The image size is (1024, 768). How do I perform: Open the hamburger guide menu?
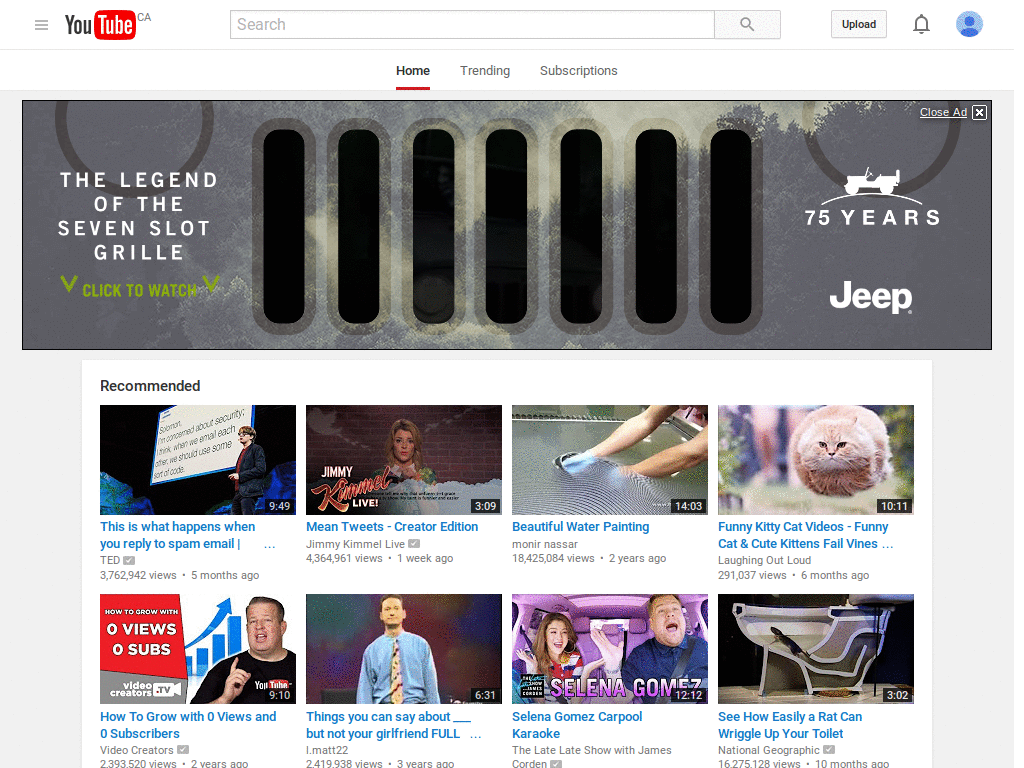(x=41, y=25)
